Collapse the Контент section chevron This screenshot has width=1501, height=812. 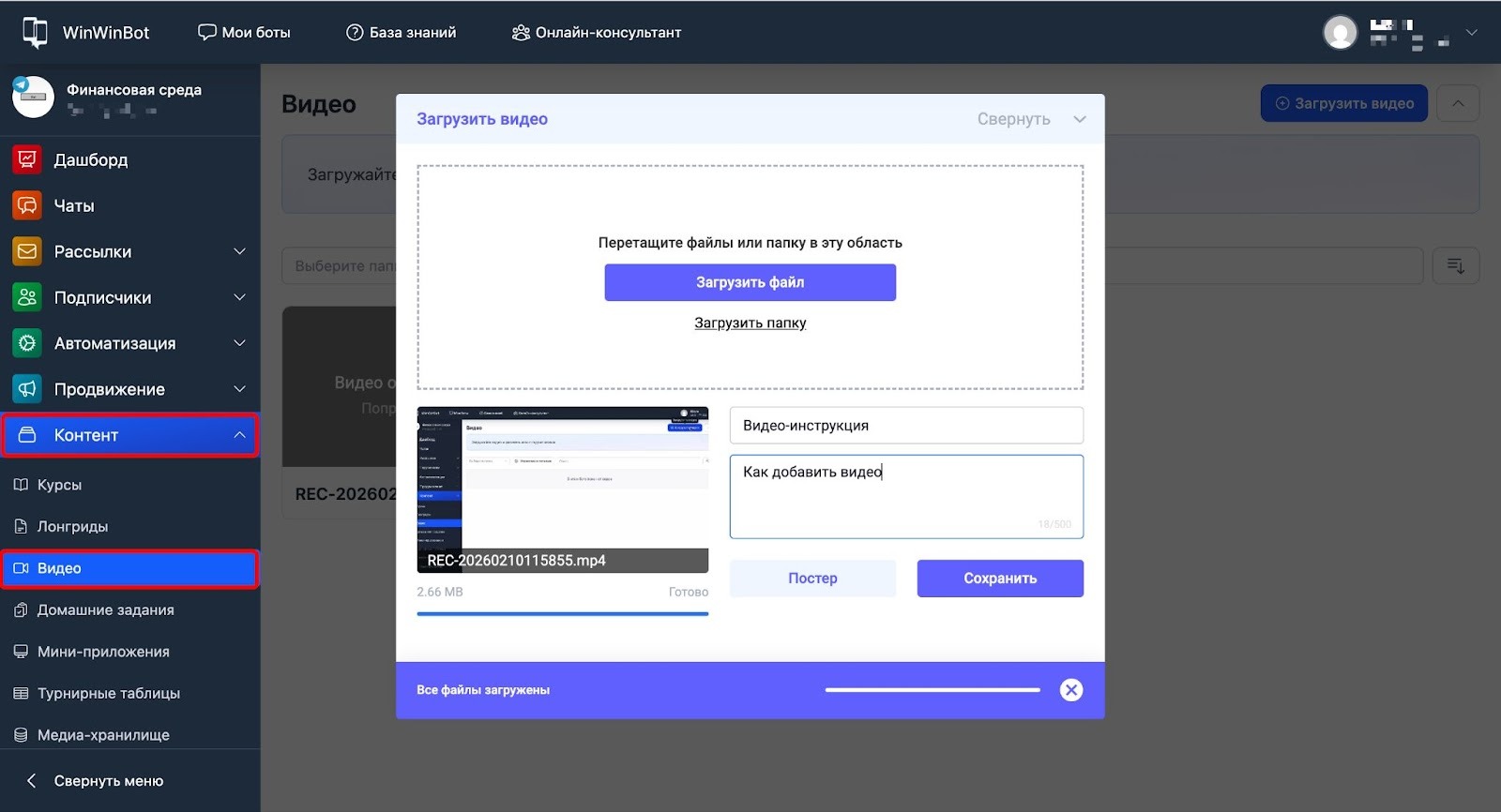[x=239, y=435]
